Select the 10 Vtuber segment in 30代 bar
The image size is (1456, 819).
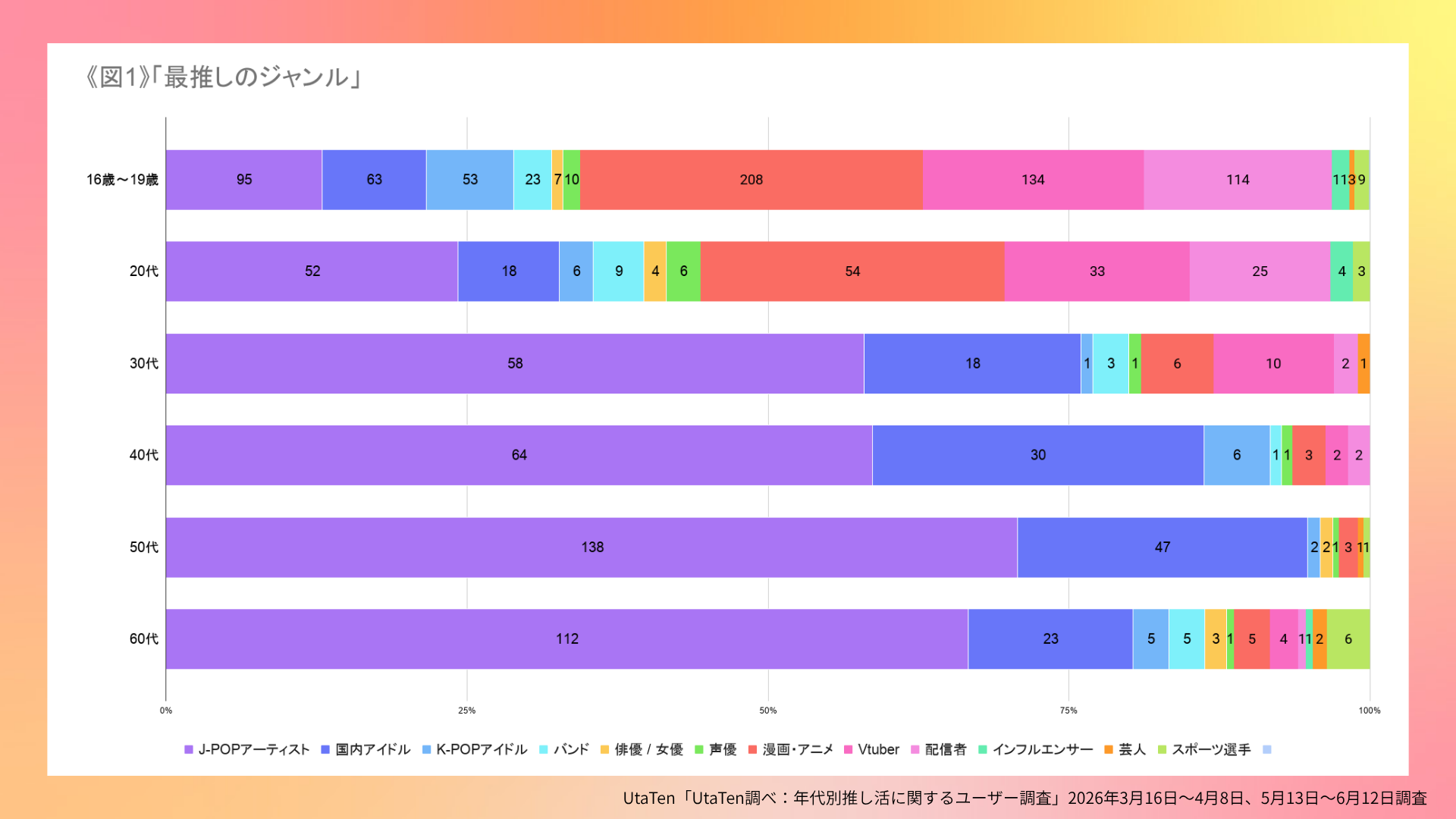click(1273, 363)
